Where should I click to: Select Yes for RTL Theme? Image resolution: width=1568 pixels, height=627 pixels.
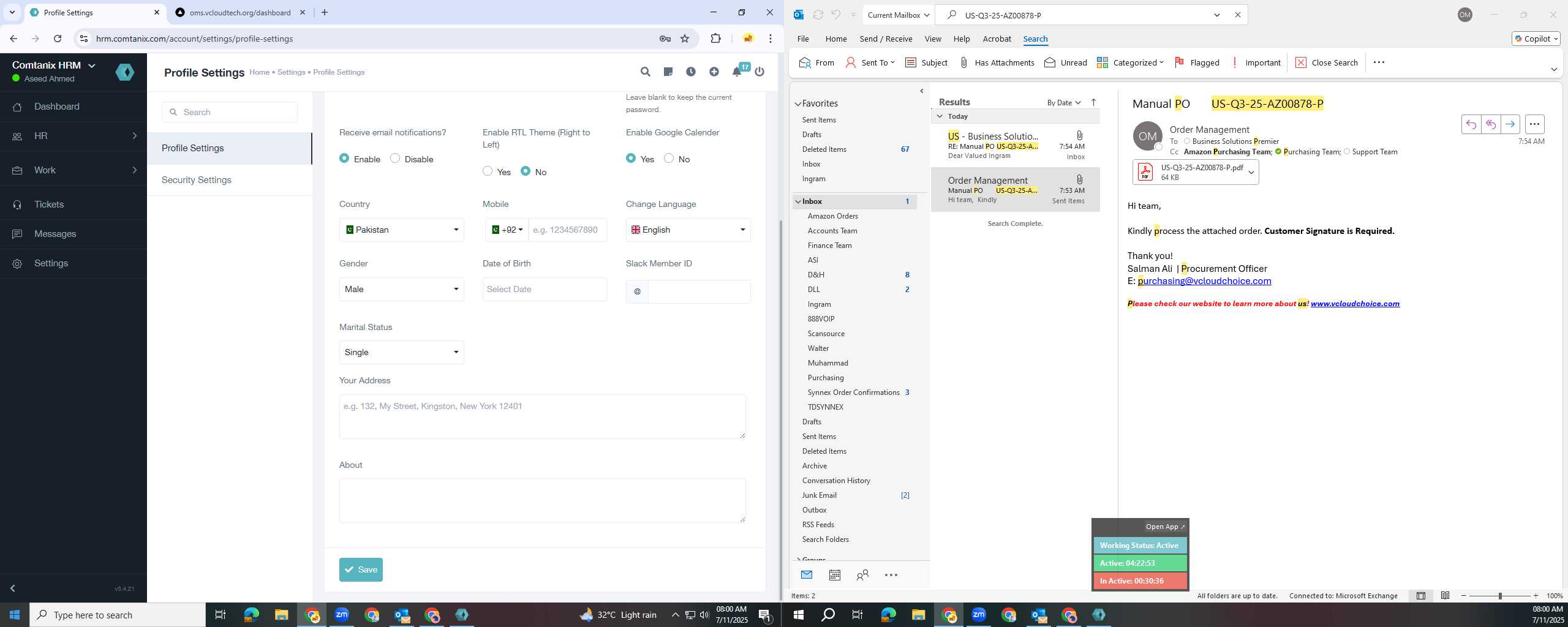point(488,171)
